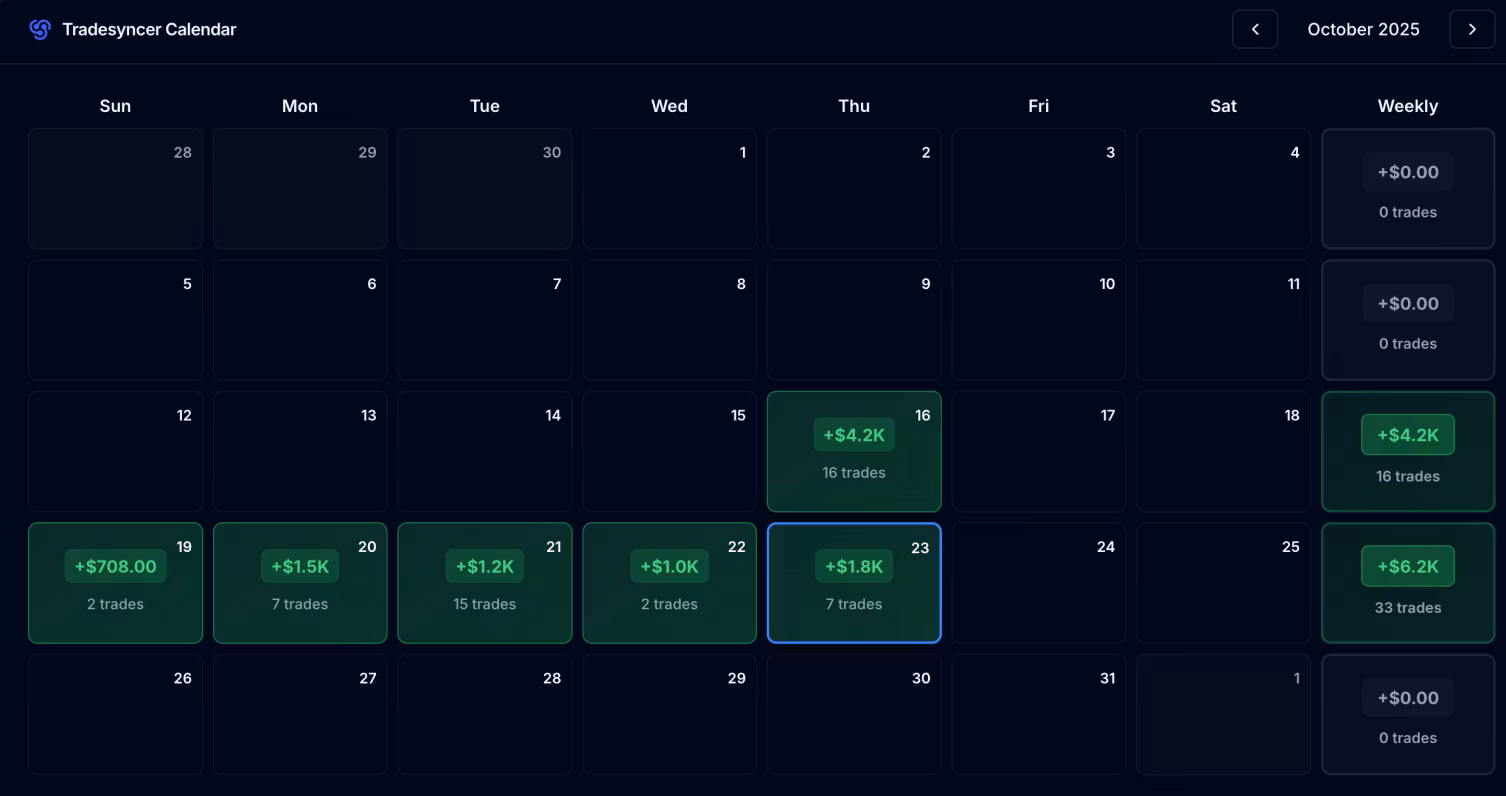This screenshot has height=796, width=1506.
Task: Select October 21 cell with 15 trades
Action: (484, 583)
